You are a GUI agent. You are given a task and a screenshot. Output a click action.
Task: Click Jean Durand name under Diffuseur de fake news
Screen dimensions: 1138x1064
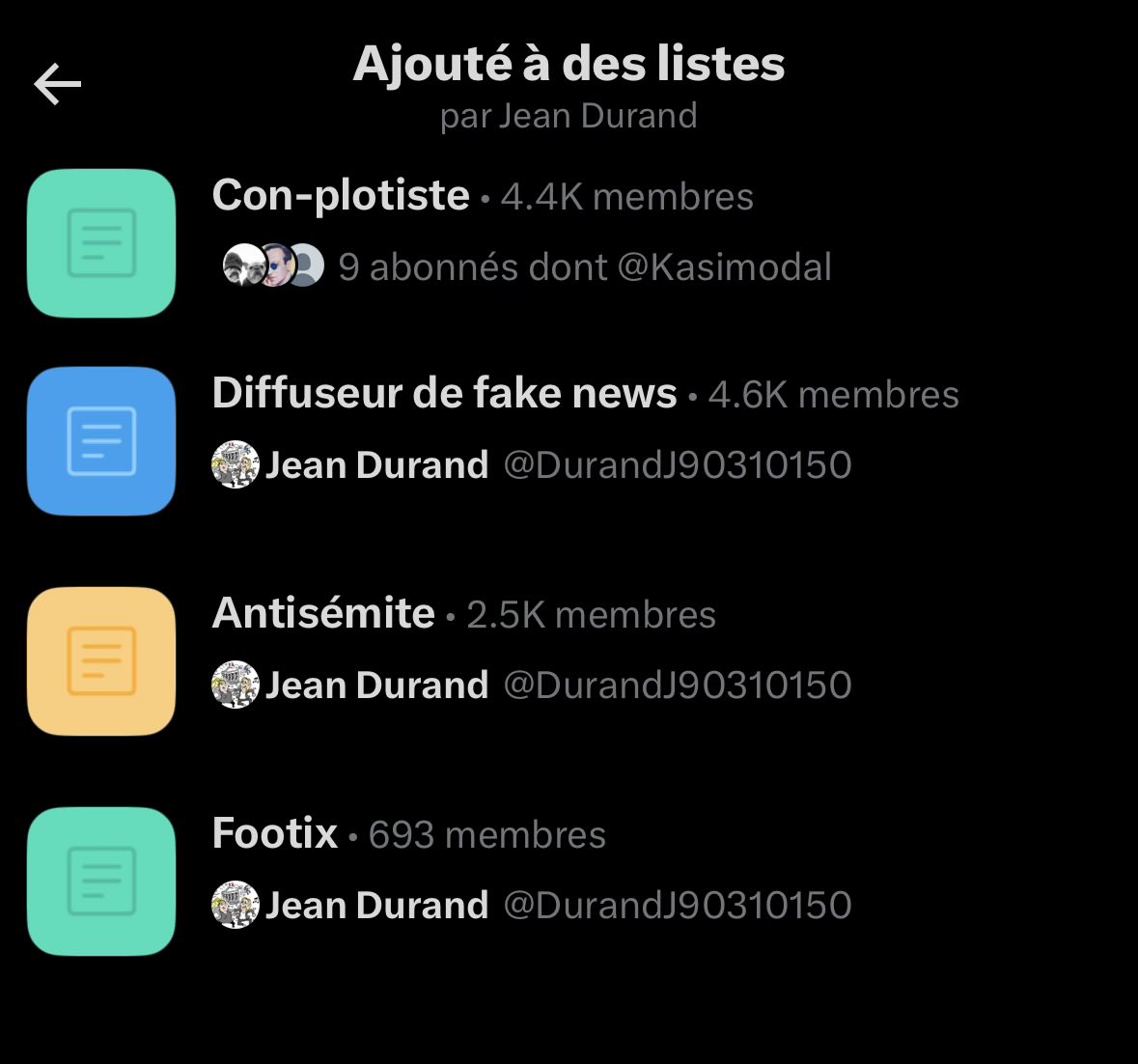(x=376, y=464)
